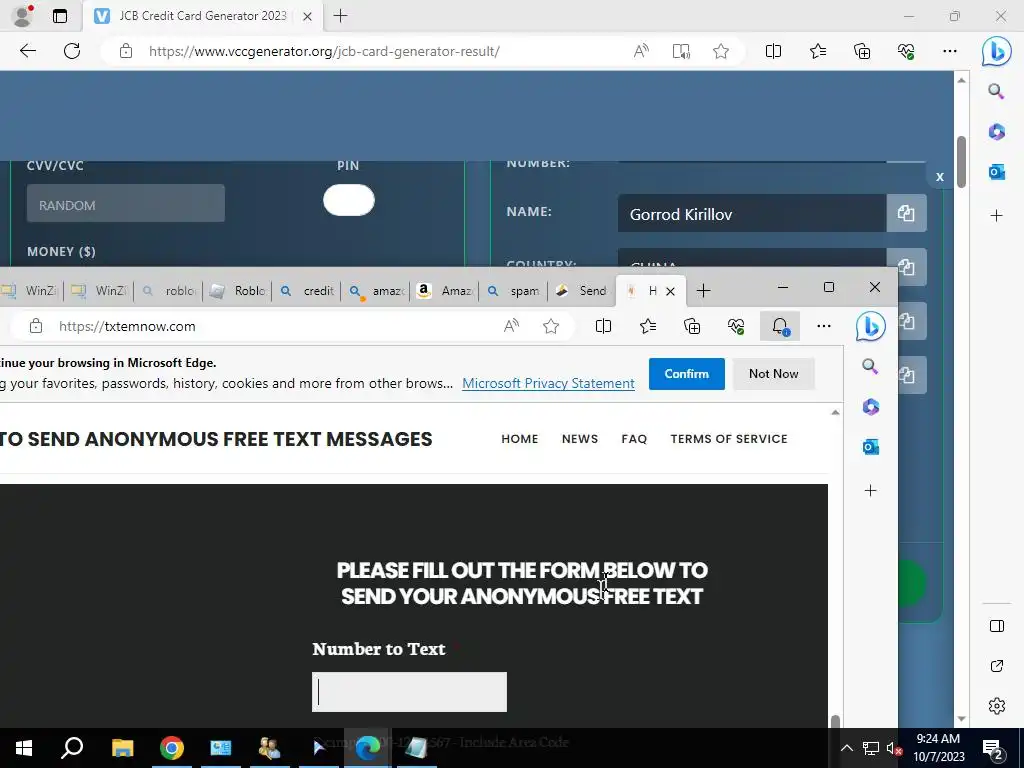Focus the Number to Text field

tap(409, 692)
